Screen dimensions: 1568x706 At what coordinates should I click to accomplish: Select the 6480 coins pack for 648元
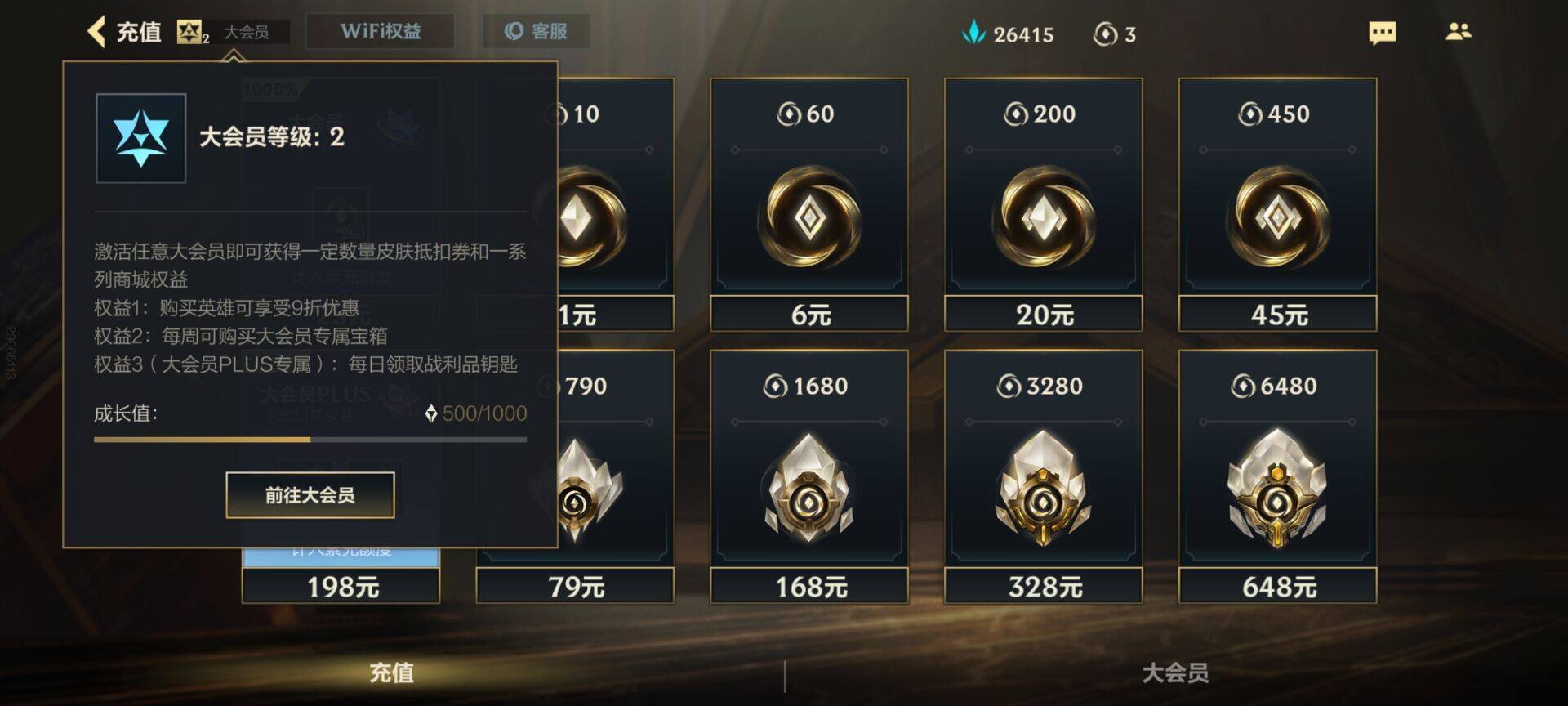[x=1277, y=477]
